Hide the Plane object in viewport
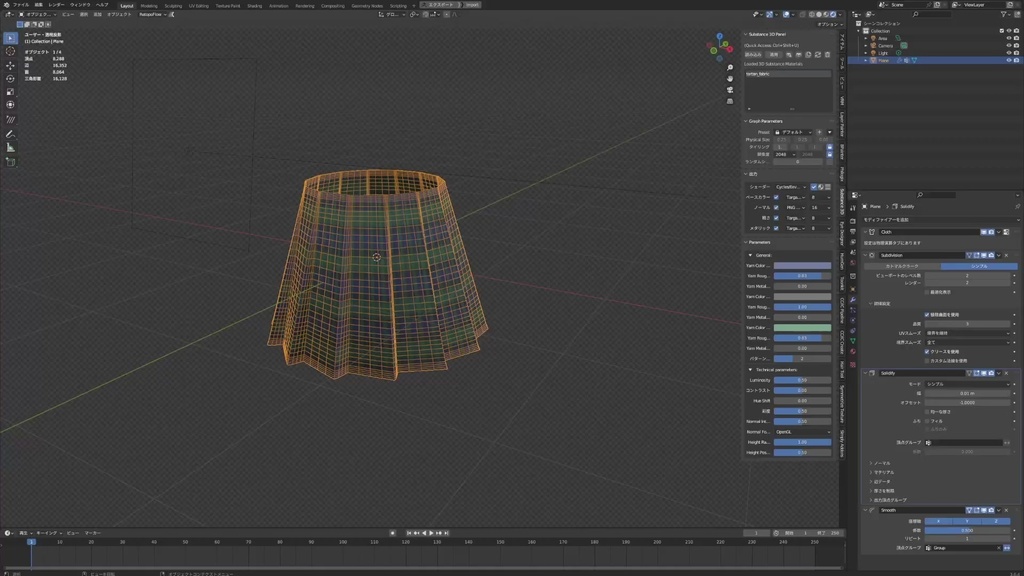This screenshot has width=1024, height=576. coord(1008,60)
